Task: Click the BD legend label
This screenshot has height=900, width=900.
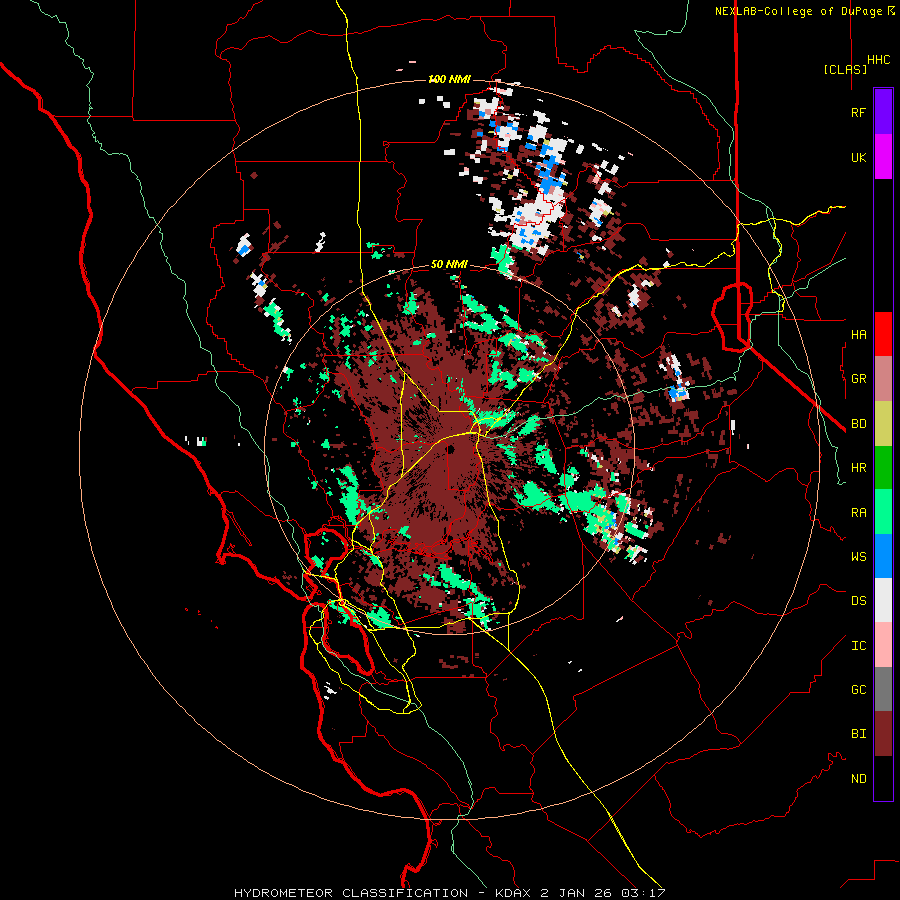Action: (x=858, y=424)
